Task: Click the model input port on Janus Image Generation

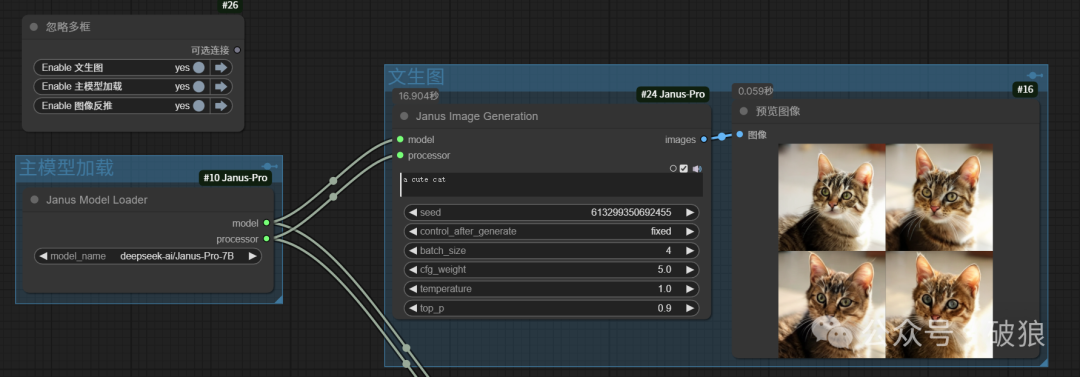Action: click(400, 139)
